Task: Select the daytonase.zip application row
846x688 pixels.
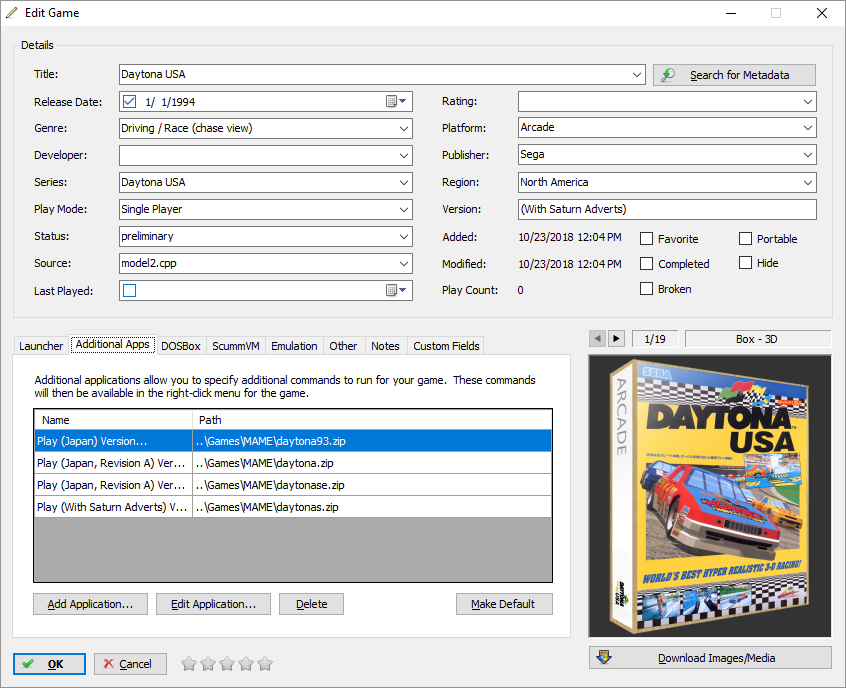Action: pyautogui.click(x=293, y=485)
